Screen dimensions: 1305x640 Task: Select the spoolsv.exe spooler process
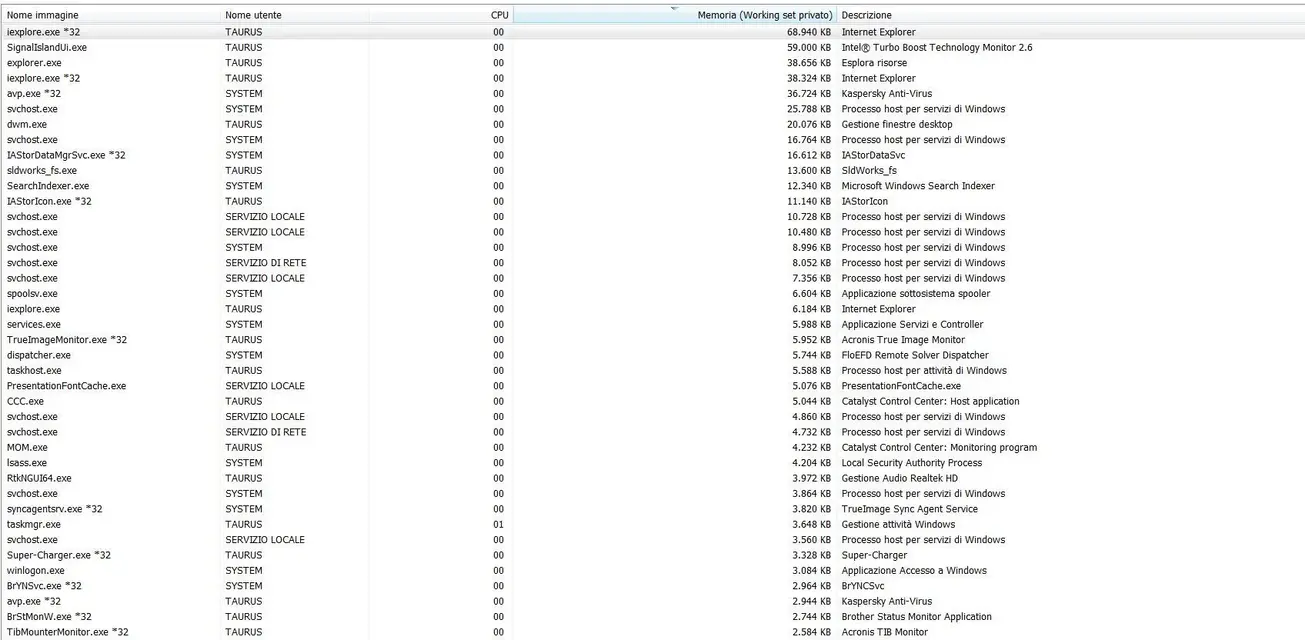coord(32,294)
